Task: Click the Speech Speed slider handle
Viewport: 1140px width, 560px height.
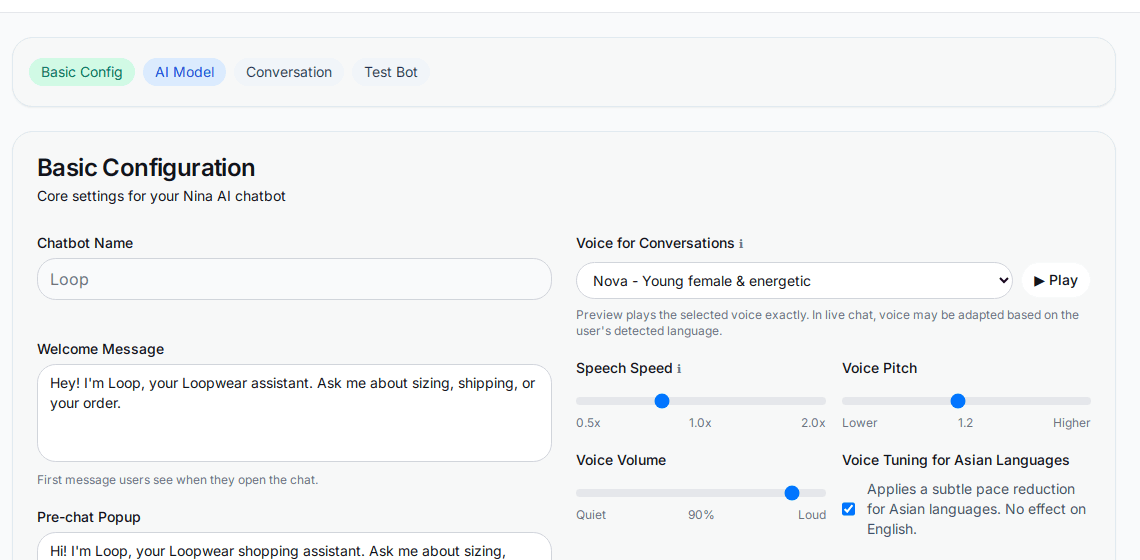Action: pos(662,401)
